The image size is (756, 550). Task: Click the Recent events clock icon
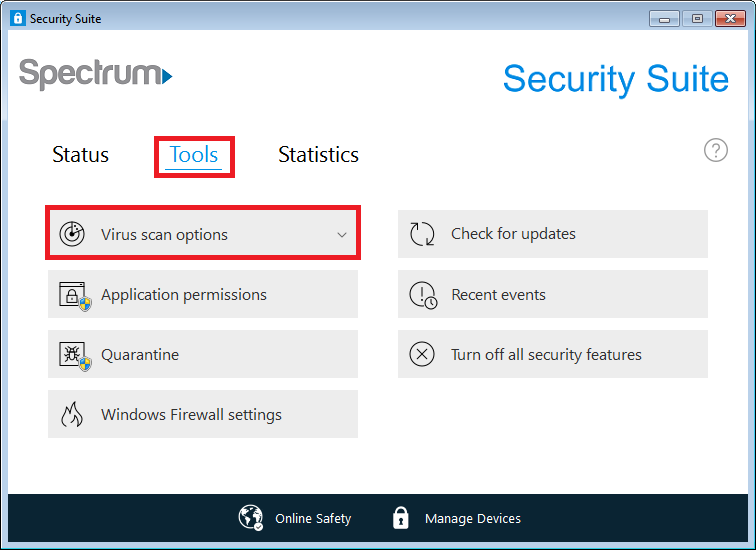[423, 295]
